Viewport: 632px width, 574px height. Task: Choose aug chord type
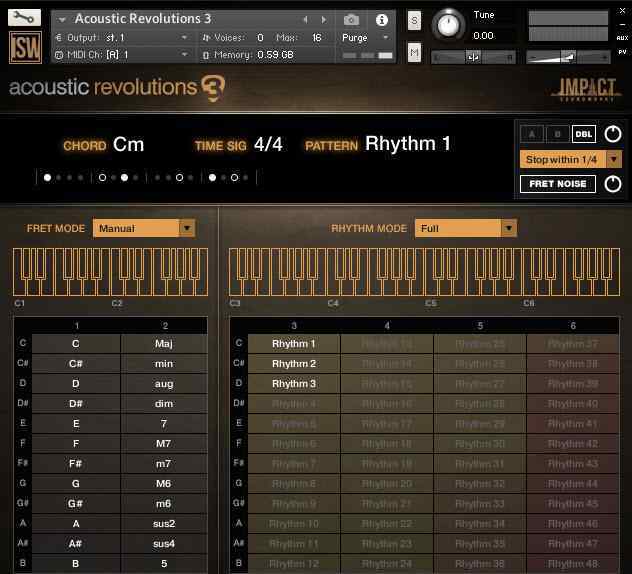[164, 383]
